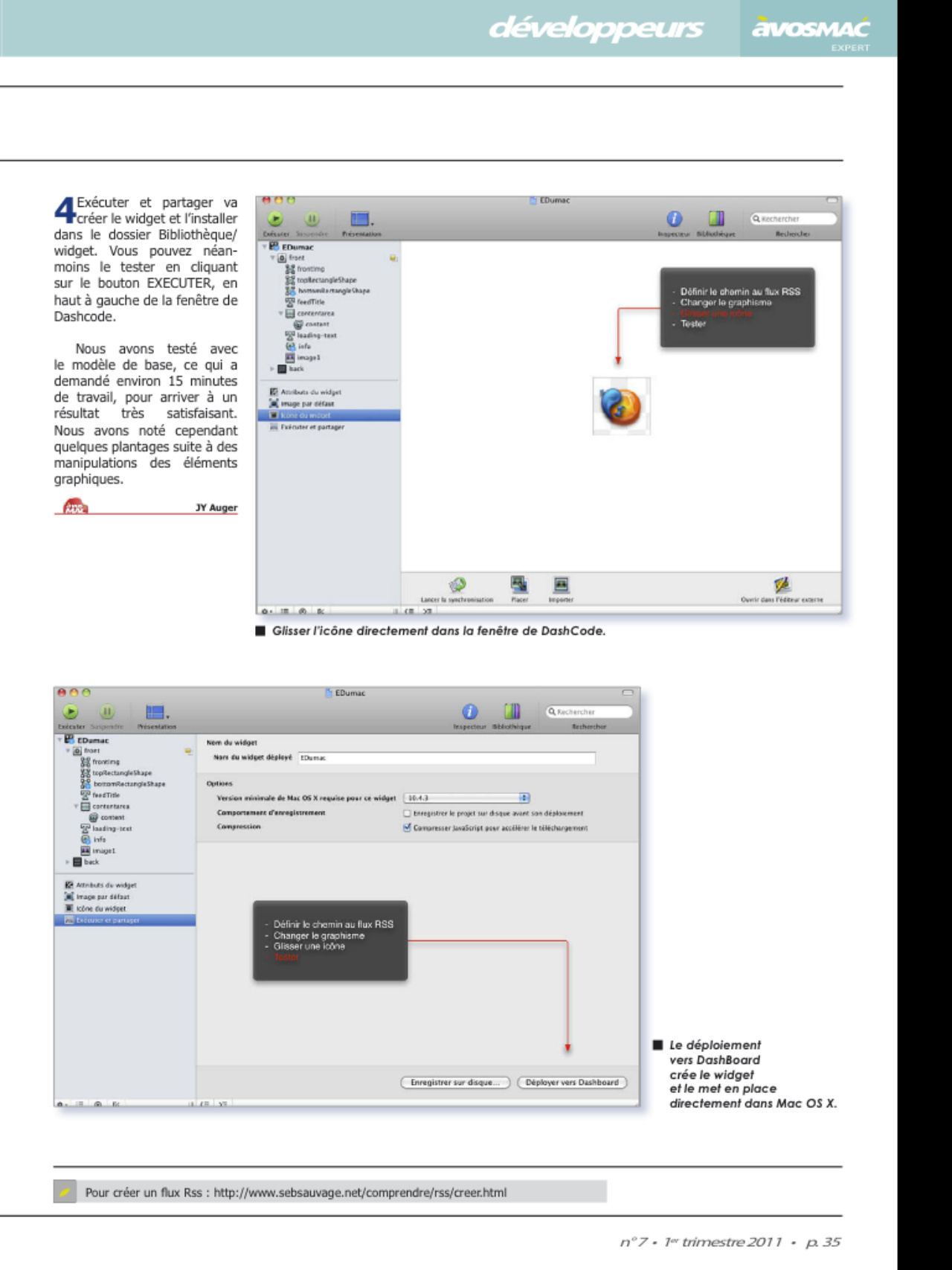952x1270 pixels.
Task: Click the Importer icon
Action: tap(561, 585)
